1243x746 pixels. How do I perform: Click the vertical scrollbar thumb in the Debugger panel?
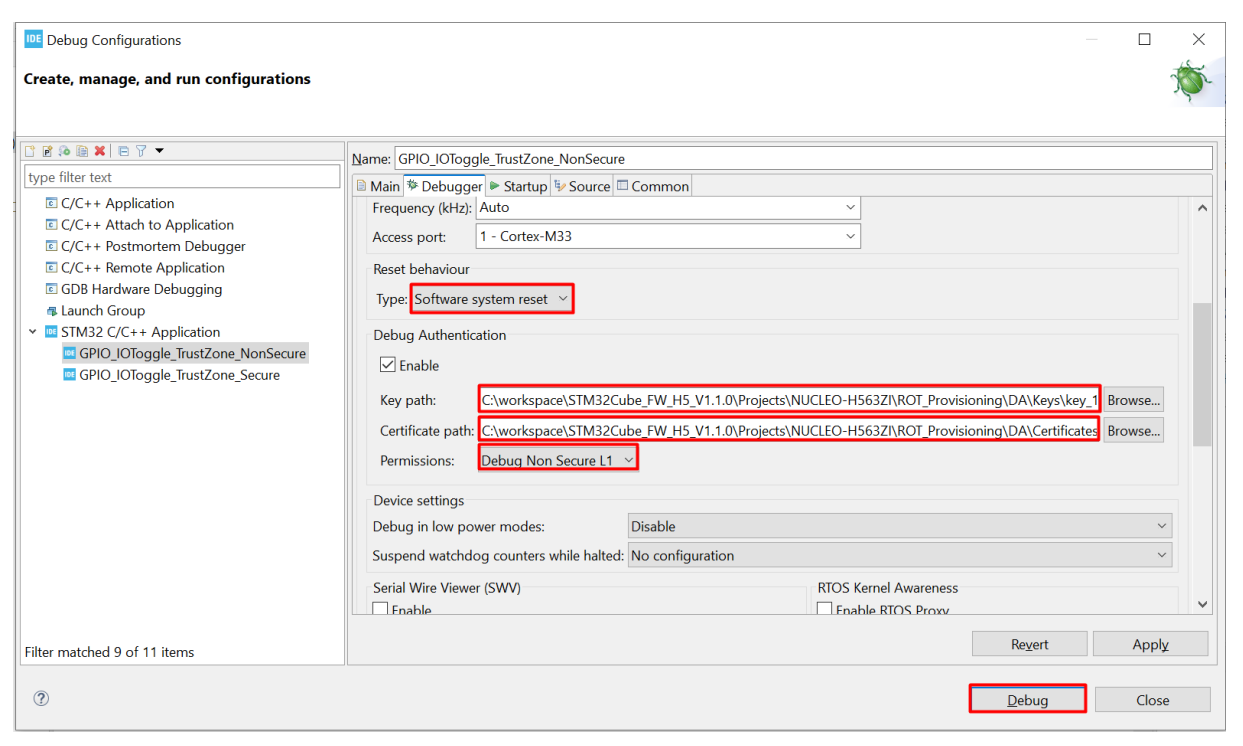coord(1202,374)
